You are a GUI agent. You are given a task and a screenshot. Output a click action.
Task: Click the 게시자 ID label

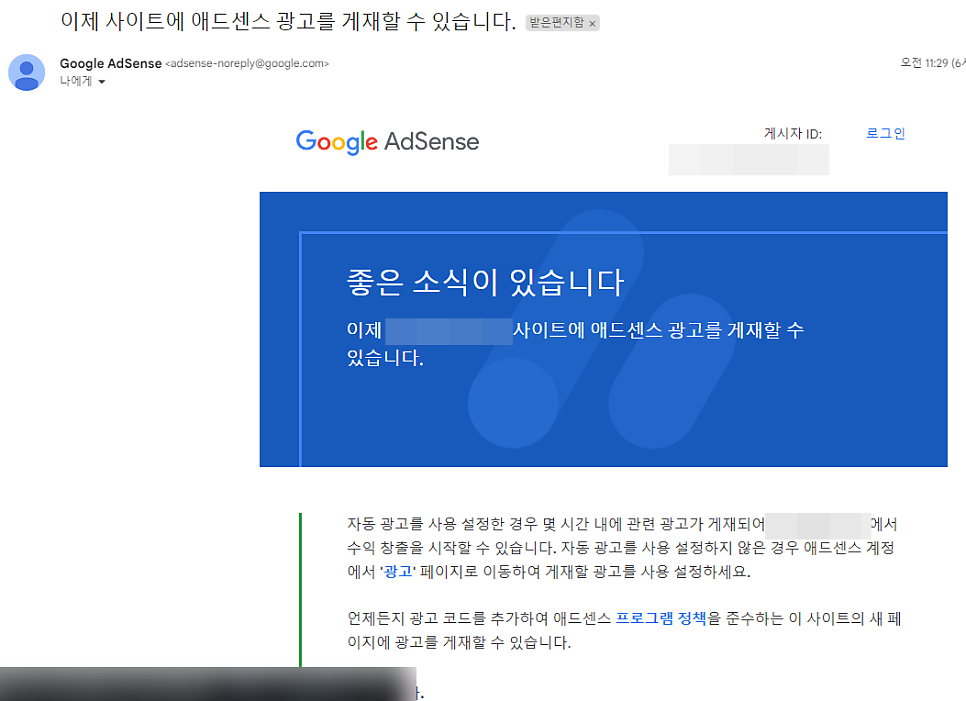[x=793, y=134]
